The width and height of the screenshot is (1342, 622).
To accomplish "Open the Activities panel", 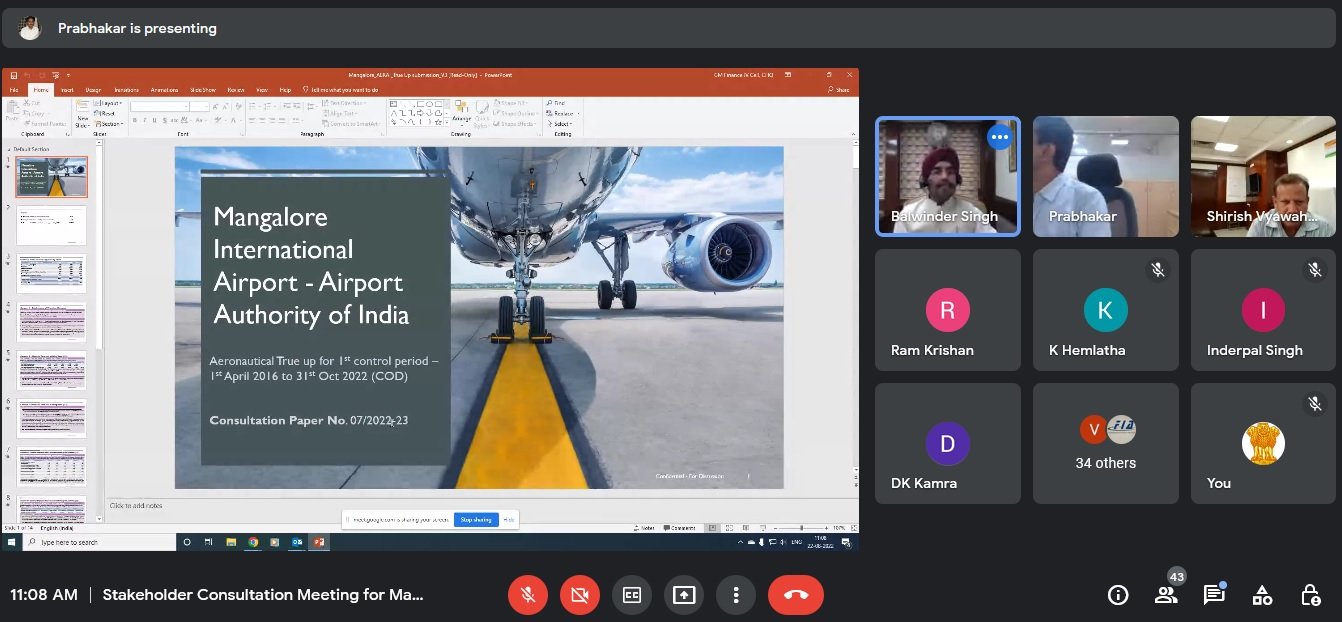I will pyautogui.click(x=1262, y=595).
